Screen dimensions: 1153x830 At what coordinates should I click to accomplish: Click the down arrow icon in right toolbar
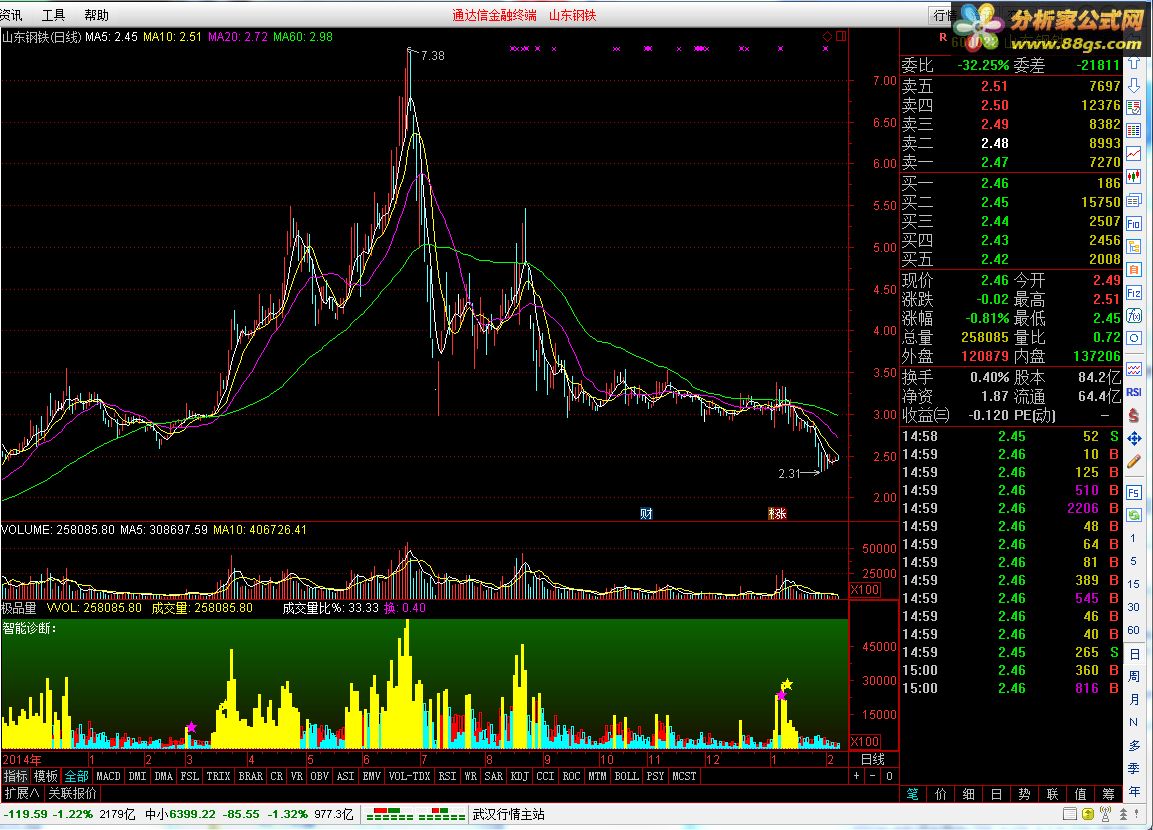[x=1134, y=86]
